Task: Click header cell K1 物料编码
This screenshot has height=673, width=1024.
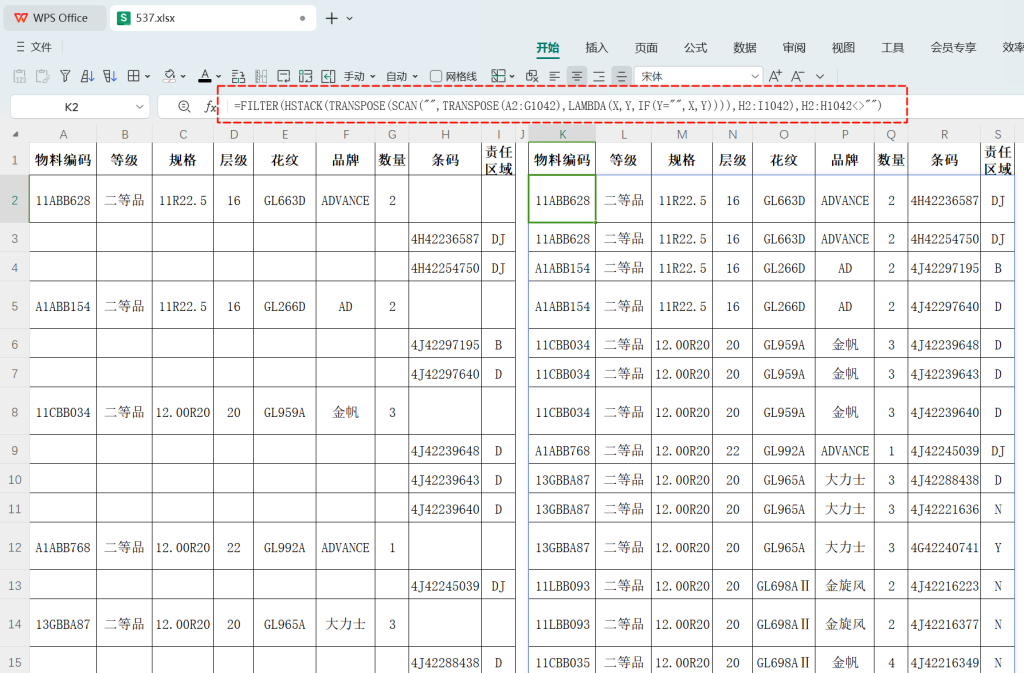Action: 562,159
